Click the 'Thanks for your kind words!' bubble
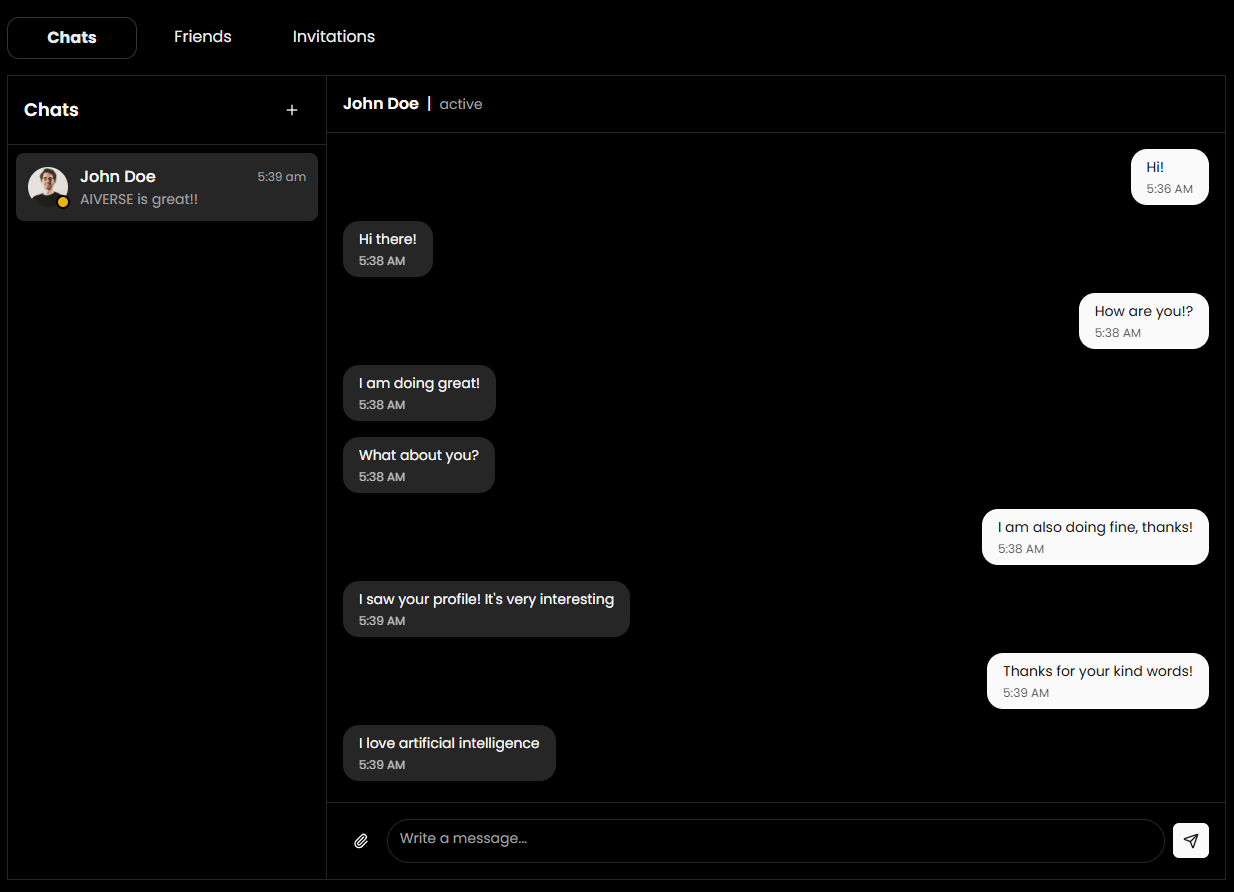Viewport: 1234px width, 892px height. click(x=1097, y=680)
